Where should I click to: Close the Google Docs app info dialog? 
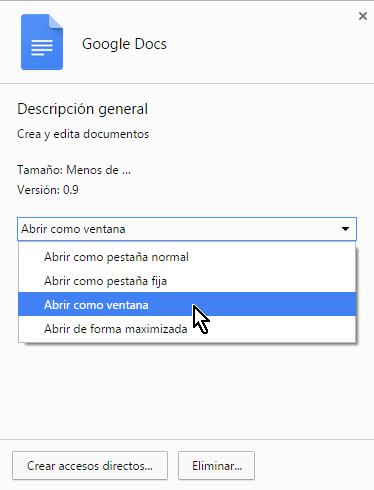coord(363,16)
